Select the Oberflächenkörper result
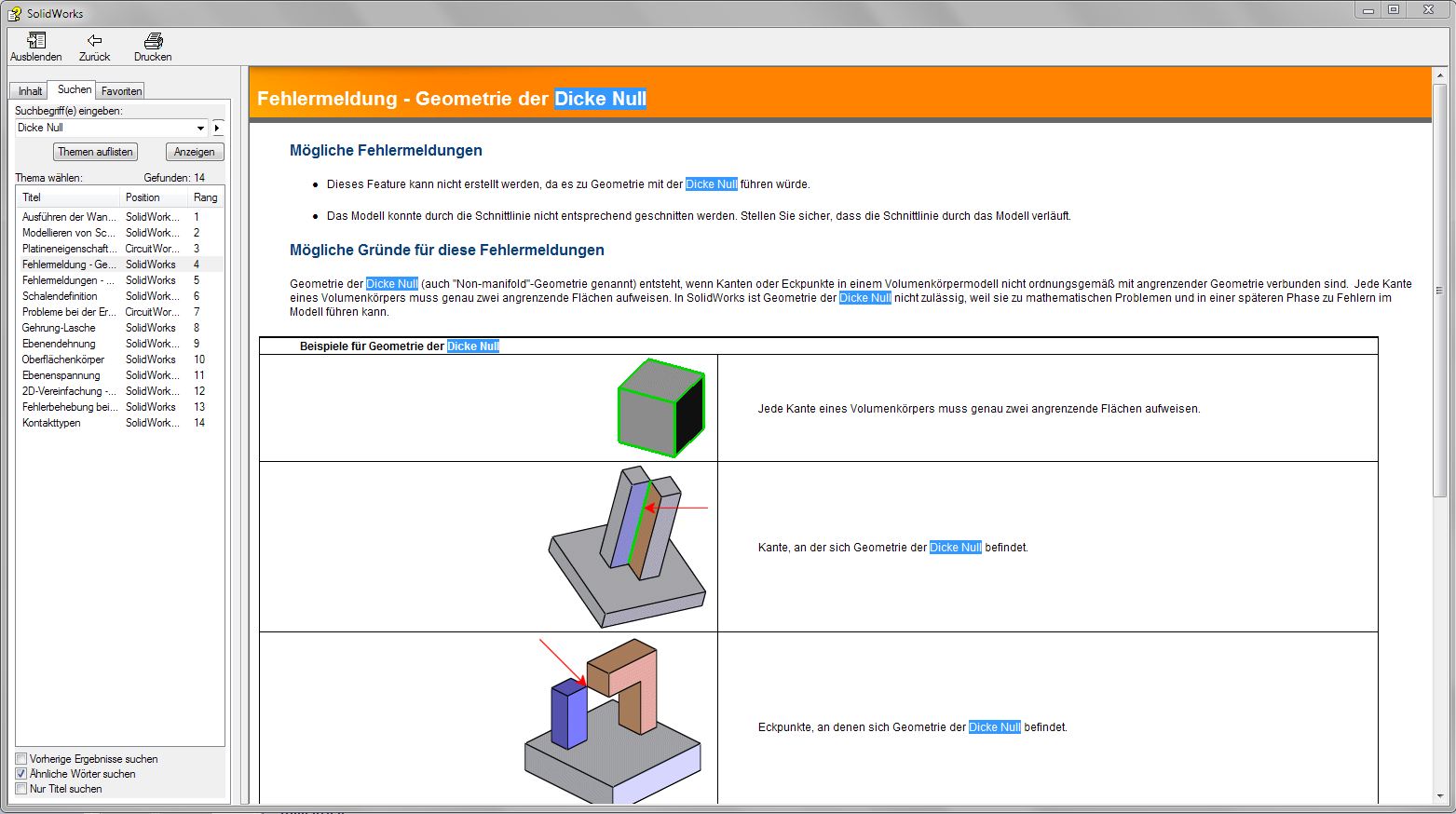Screen dimensions: 1456x814 tap(120, 360)
